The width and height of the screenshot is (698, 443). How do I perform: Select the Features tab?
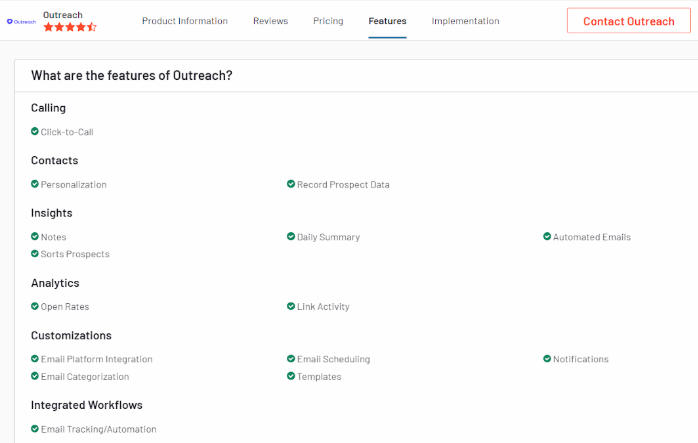click(387, 21)
